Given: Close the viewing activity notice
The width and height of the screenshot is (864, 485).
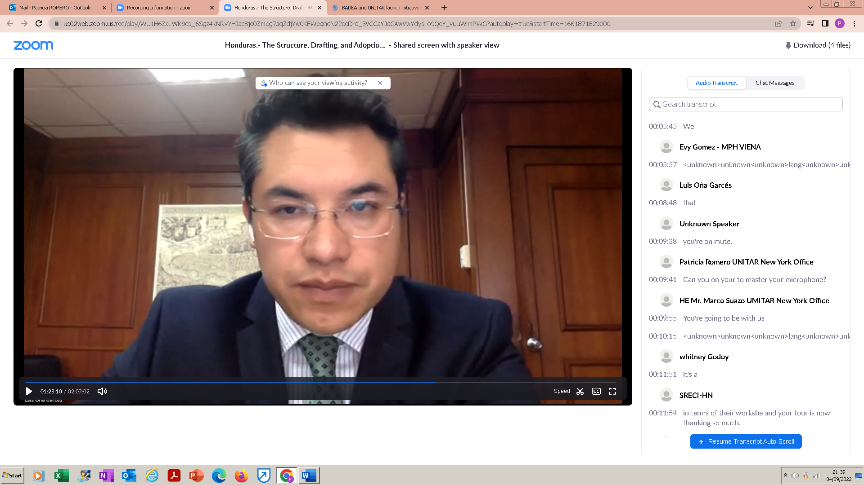Looking at the screenshot, I should tap(380, 83).
